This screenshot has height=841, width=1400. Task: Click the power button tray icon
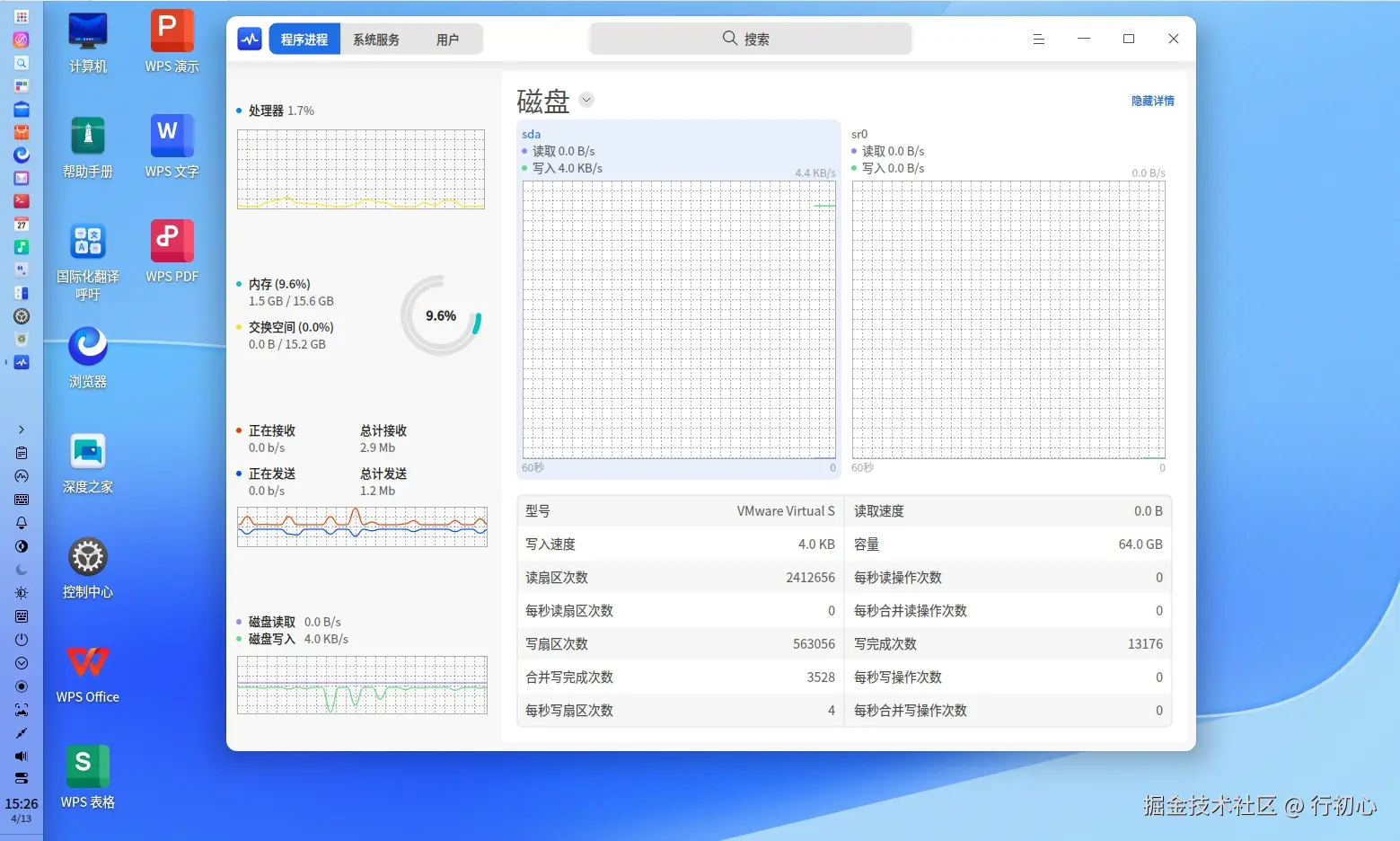(x=22, y=640)
